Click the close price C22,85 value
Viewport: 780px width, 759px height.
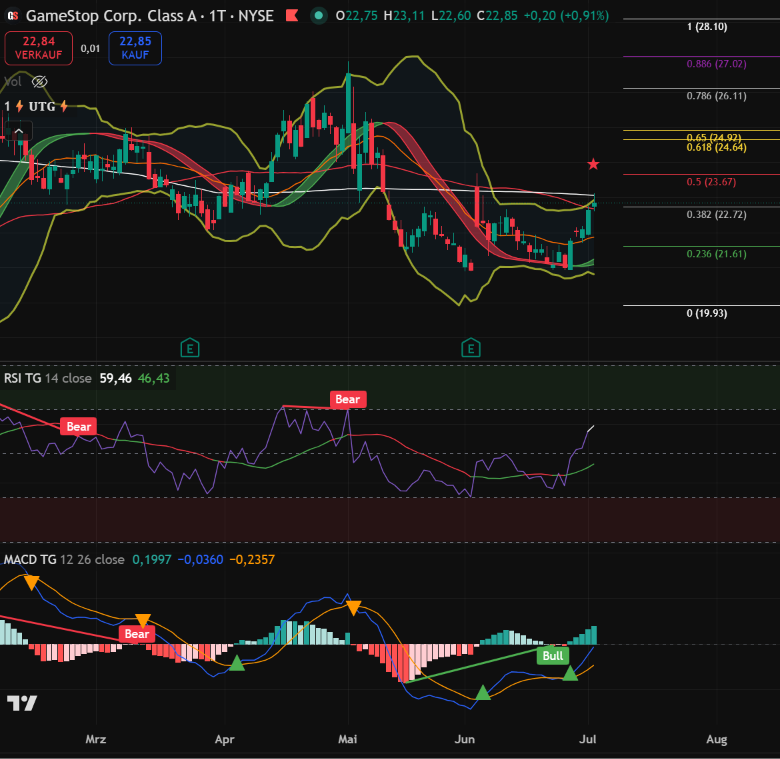(x=497, y=16)
